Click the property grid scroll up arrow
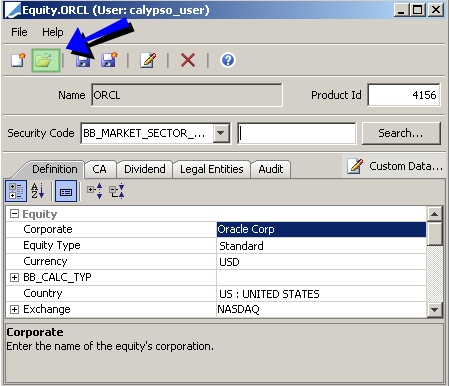The height and width of the screenshot is (386, 449). [x=434, y=214]
